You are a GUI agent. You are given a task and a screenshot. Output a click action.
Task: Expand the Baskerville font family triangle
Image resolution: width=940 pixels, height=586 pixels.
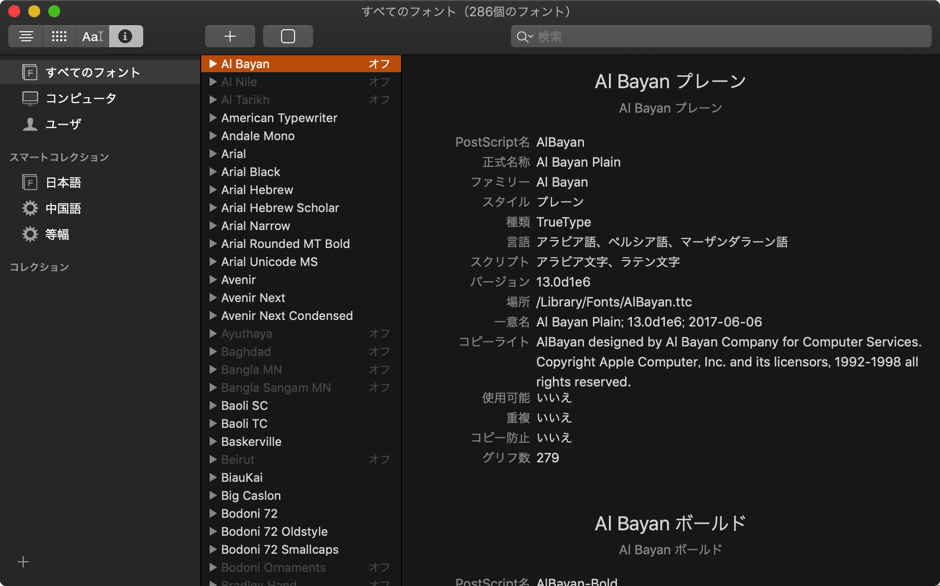[x=213, y=442]
